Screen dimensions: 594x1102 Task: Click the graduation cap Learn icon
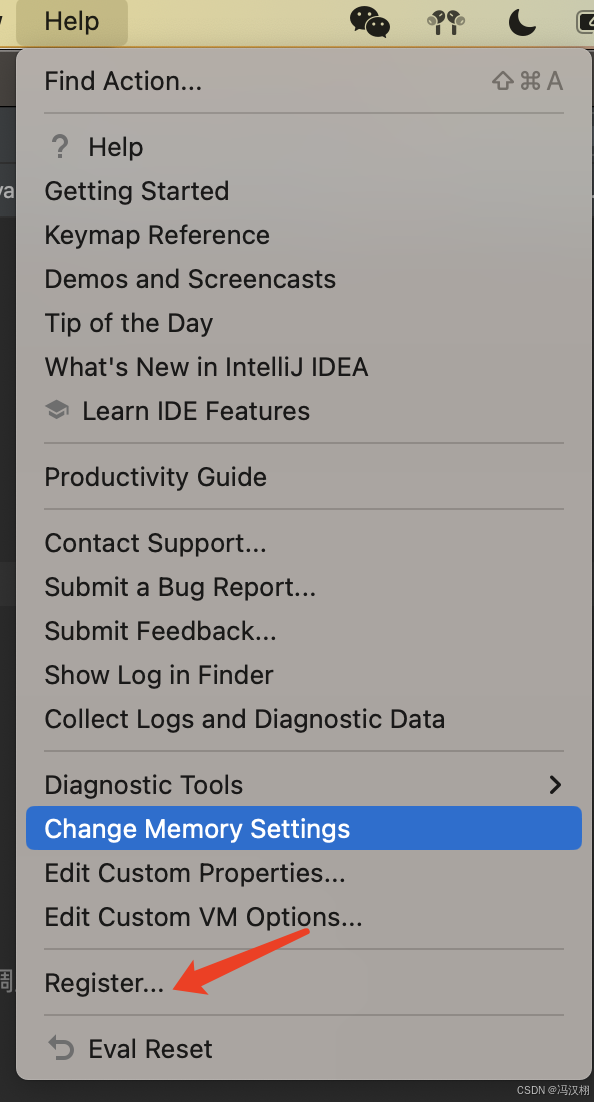point(57,410)
